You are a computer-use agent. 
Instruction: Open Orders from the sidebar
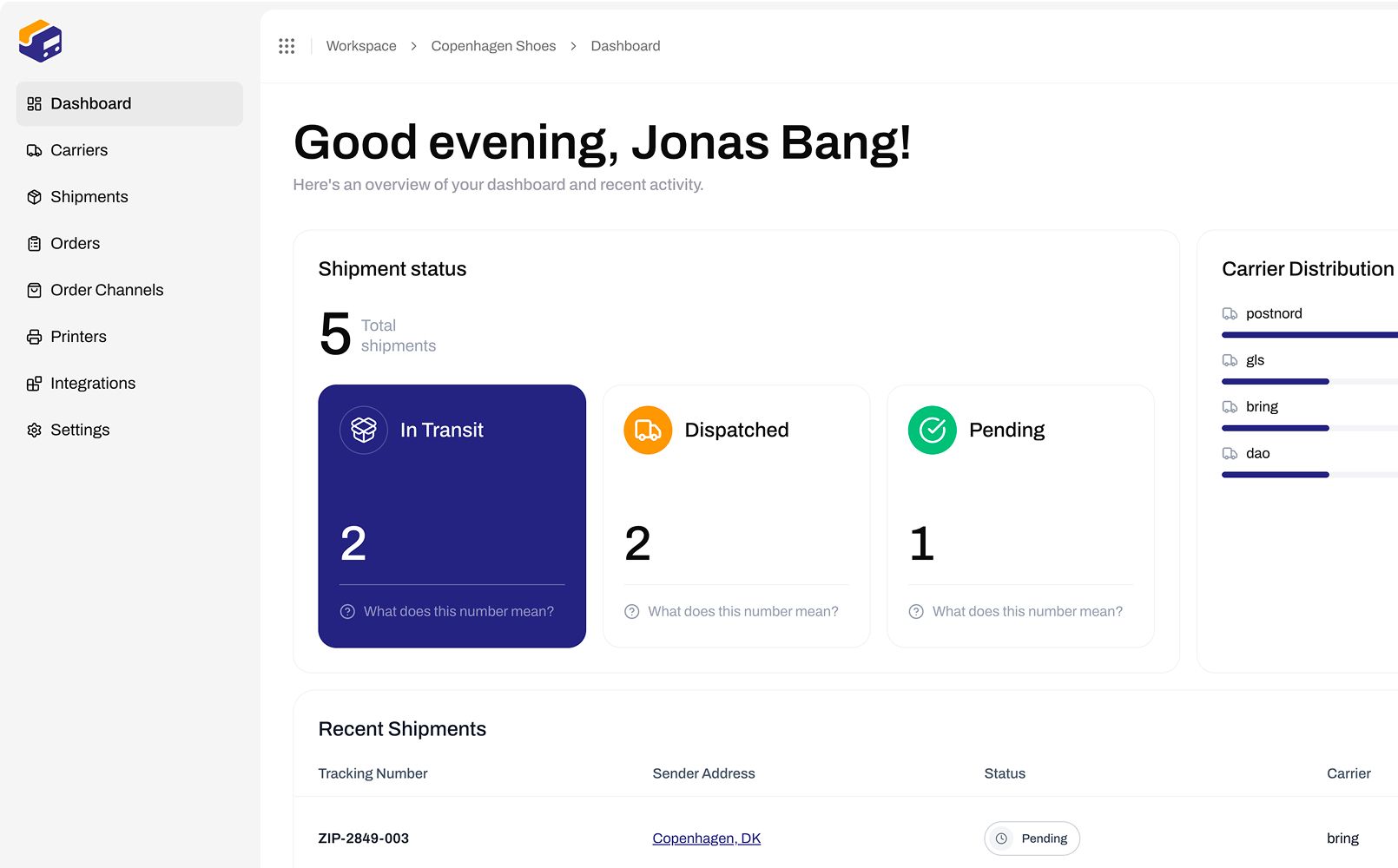(76, 243)
